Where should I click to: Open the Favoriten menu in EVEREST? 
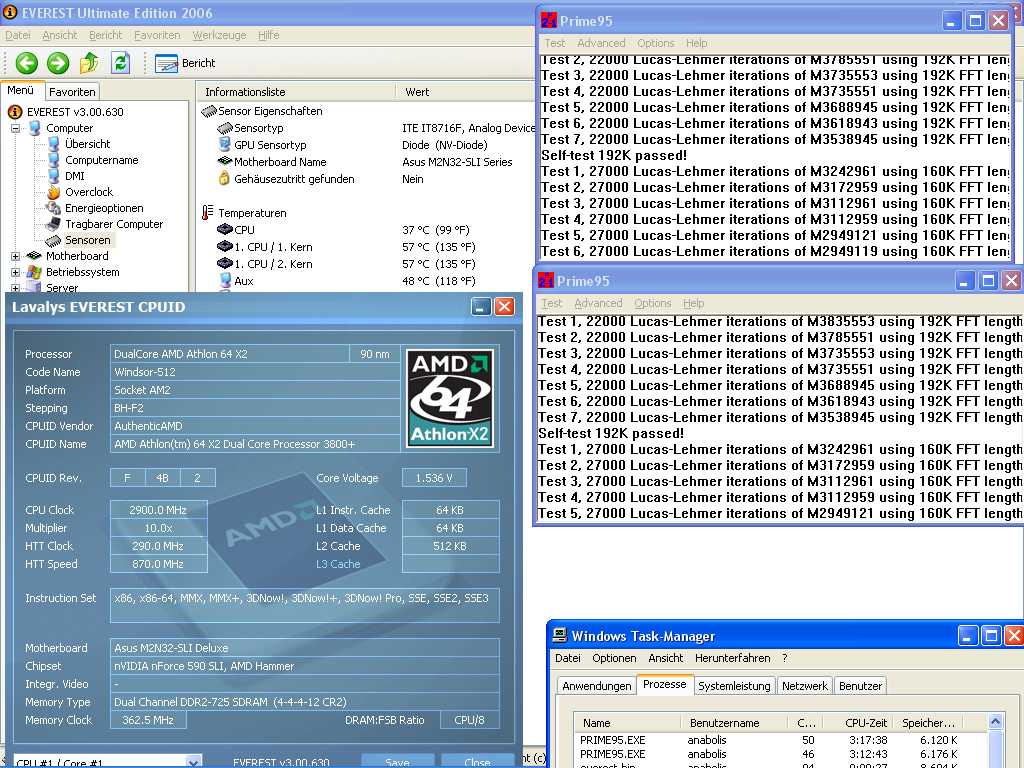coord(157,35)
